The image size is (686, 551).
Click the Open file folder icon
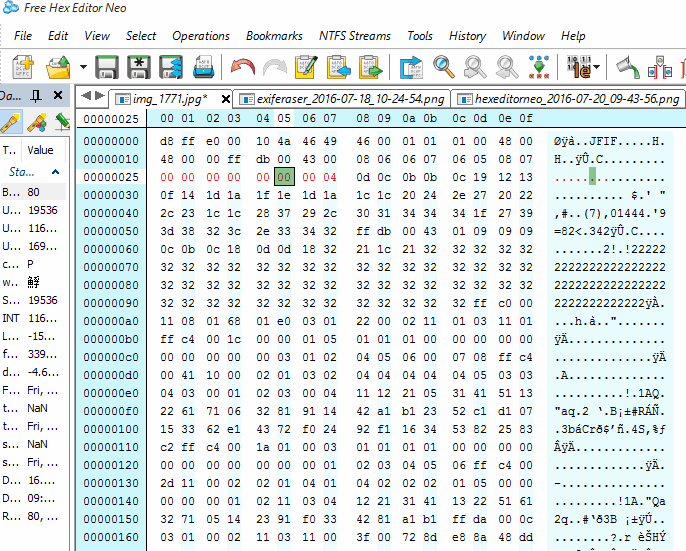(x=59, y=67)
